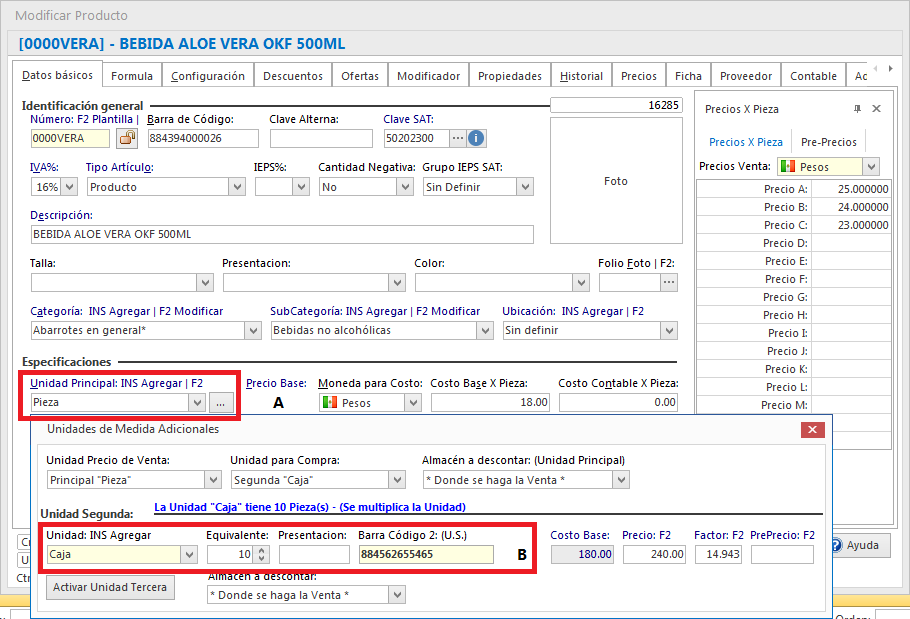
Task: Expand Precios Venta currency dropdown
Action: point(870,167)
